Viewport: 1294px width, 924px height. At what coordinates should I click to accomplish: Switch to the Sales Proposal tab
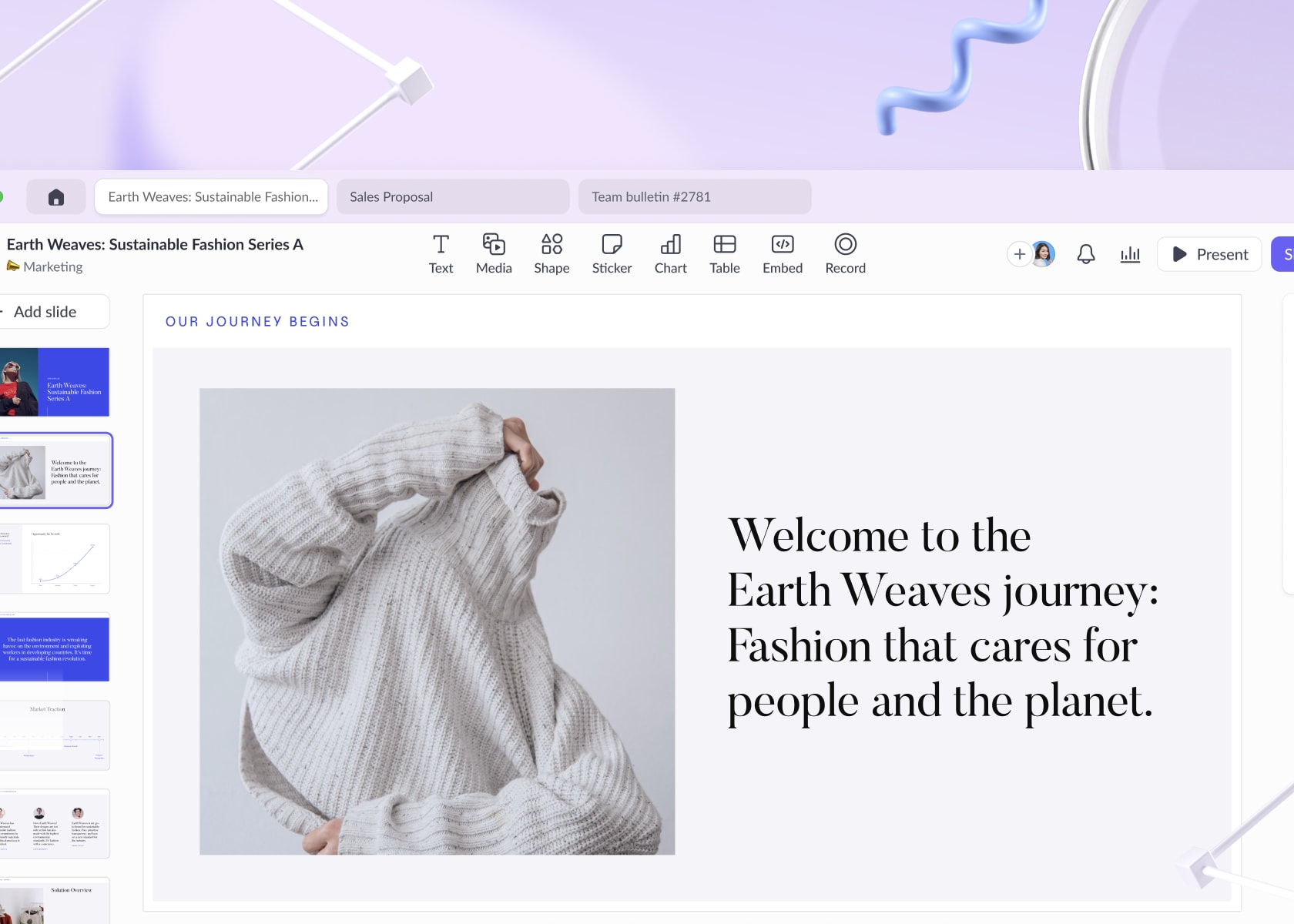point(453,197)
